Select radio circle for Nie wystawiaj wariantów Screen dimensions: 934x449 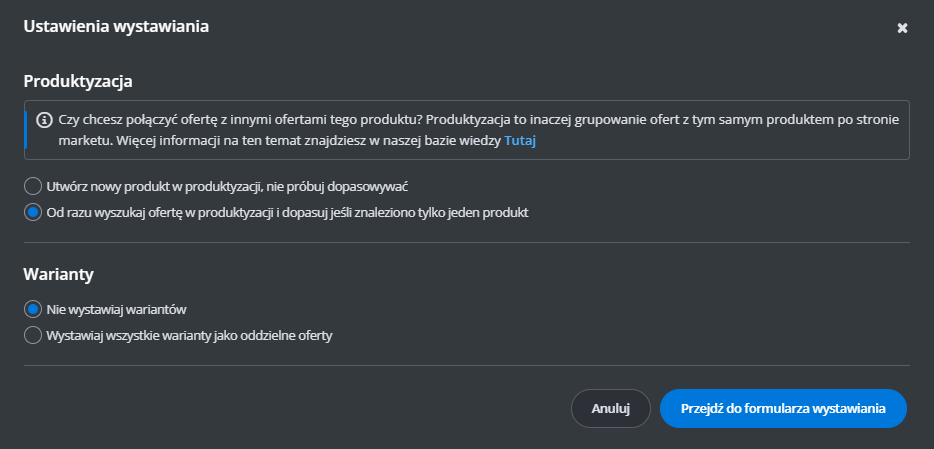click(x=33, y=309)
